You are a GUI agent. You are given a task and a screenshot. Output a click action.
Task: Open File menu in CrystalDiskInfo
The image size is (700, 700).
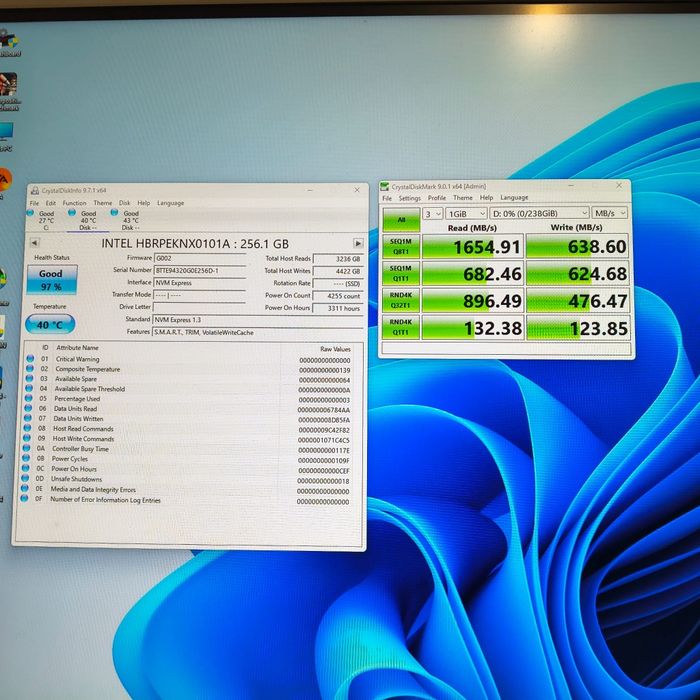pyautogui.click(x=34, y=203)
